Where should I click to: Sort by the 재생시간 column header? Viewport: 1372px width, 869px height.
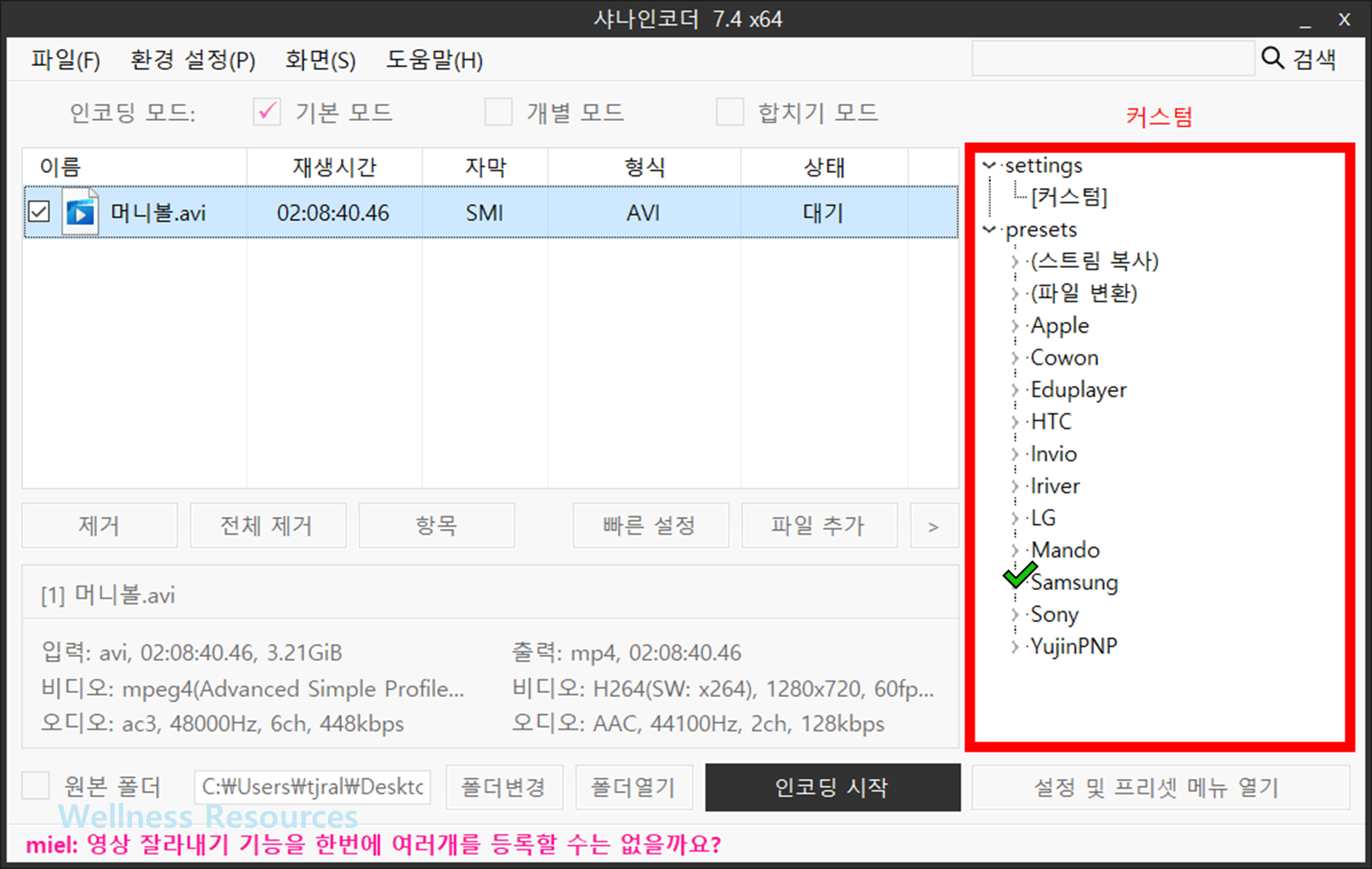point(335,167)
